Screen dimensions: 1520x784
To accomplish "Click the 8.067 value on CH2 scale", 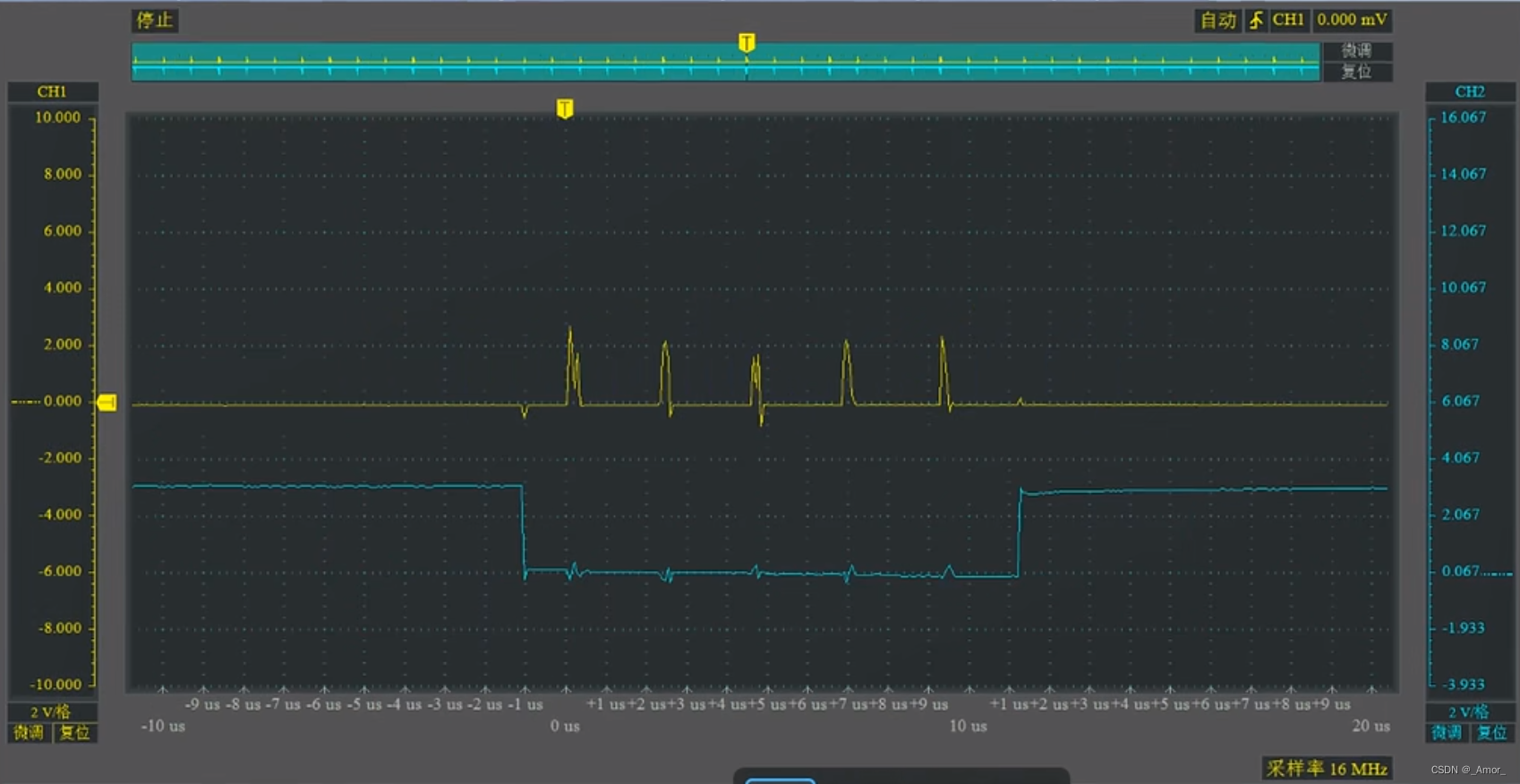I will [1460, 345].
